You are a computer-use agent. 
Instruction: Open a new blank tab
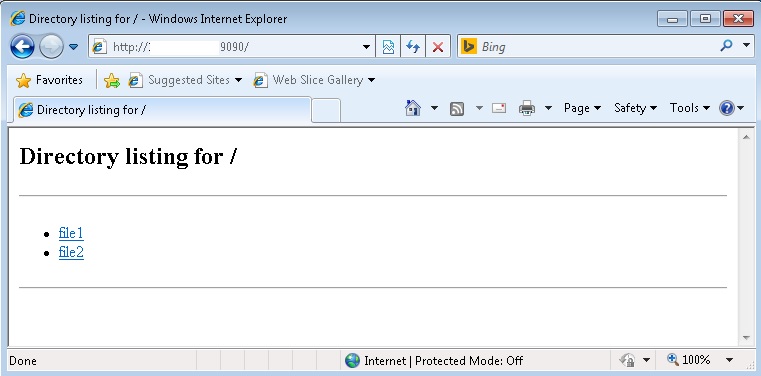326,110
